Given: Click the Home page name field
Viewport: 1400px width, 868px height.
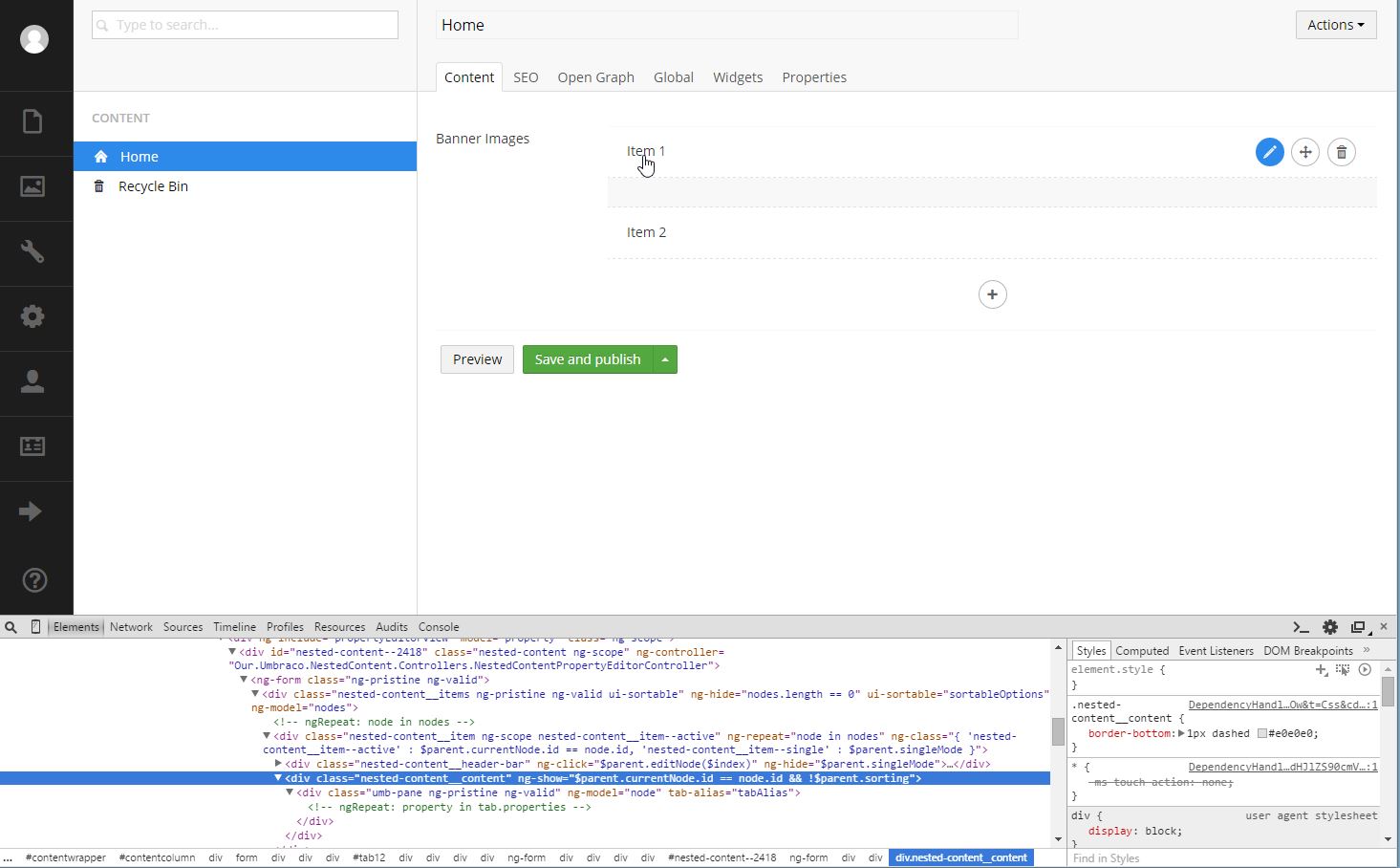Looking at the screenshot, I should (726, 25).
